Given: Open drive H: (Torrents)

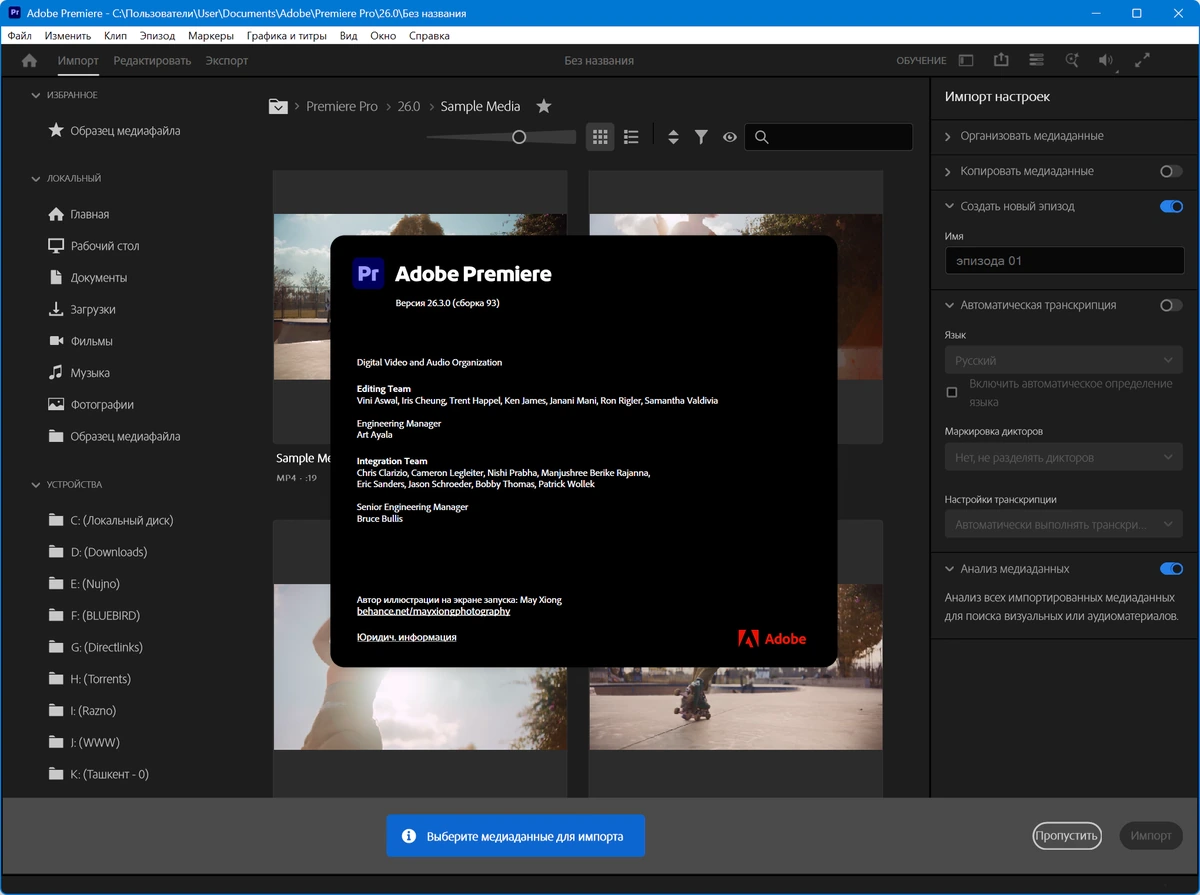Looking at the screenshot, I should click(89, 679).
